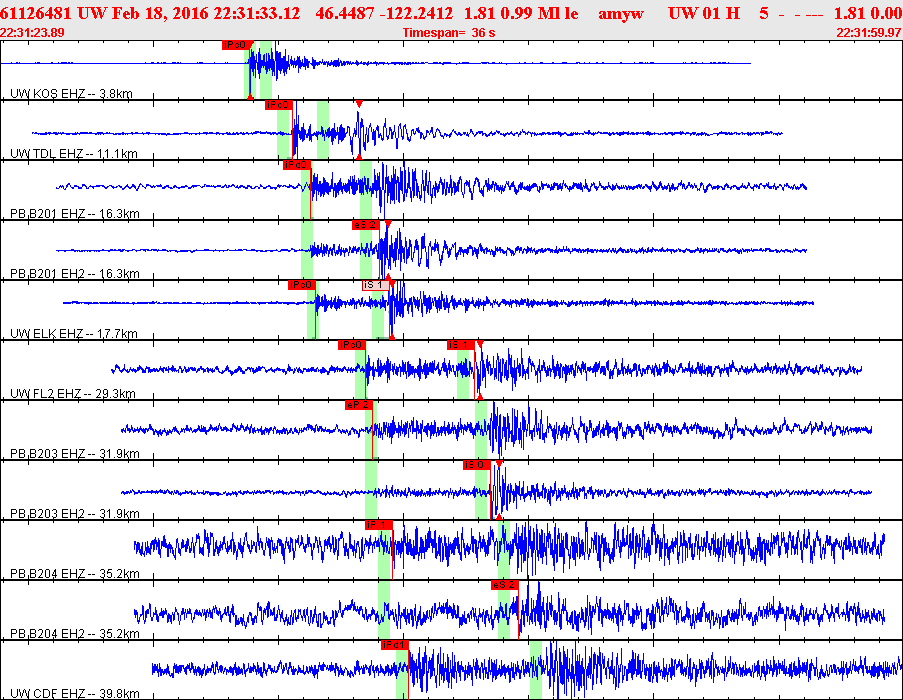This screenshot has width=903, height=700.
Task: Click the red triangle atop UW FL2 S pick
Action: [x=480, y=344]
